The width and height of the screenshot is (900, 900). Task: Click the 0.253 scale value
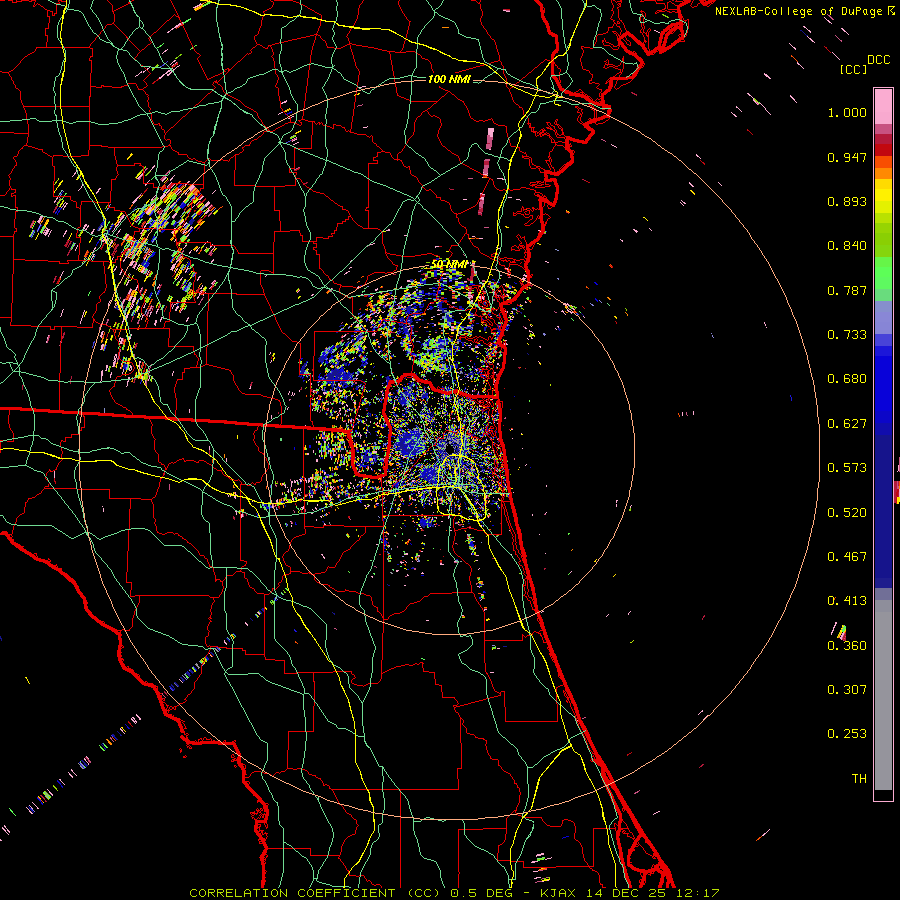coord(847,734)
